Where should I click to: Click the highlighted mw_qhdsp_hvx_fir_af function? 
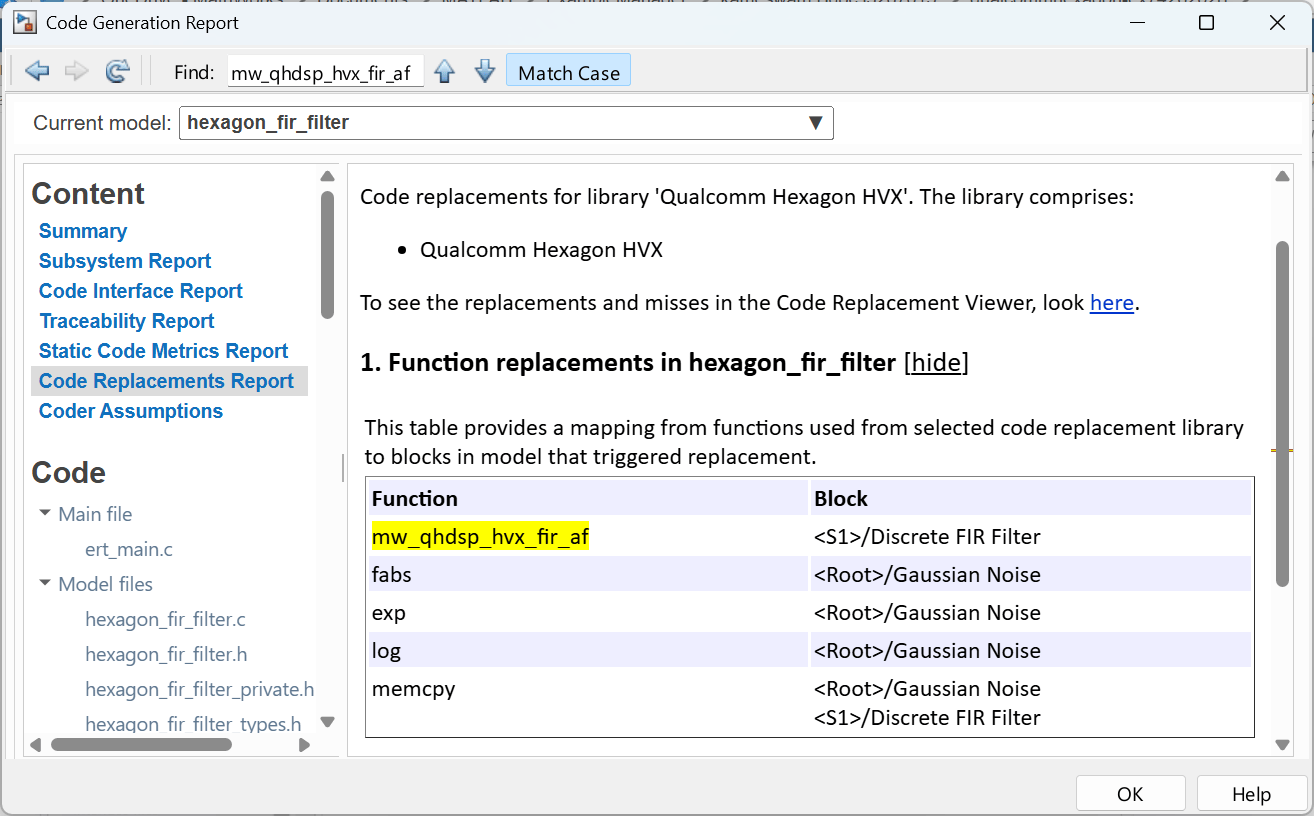coord(480,537)
